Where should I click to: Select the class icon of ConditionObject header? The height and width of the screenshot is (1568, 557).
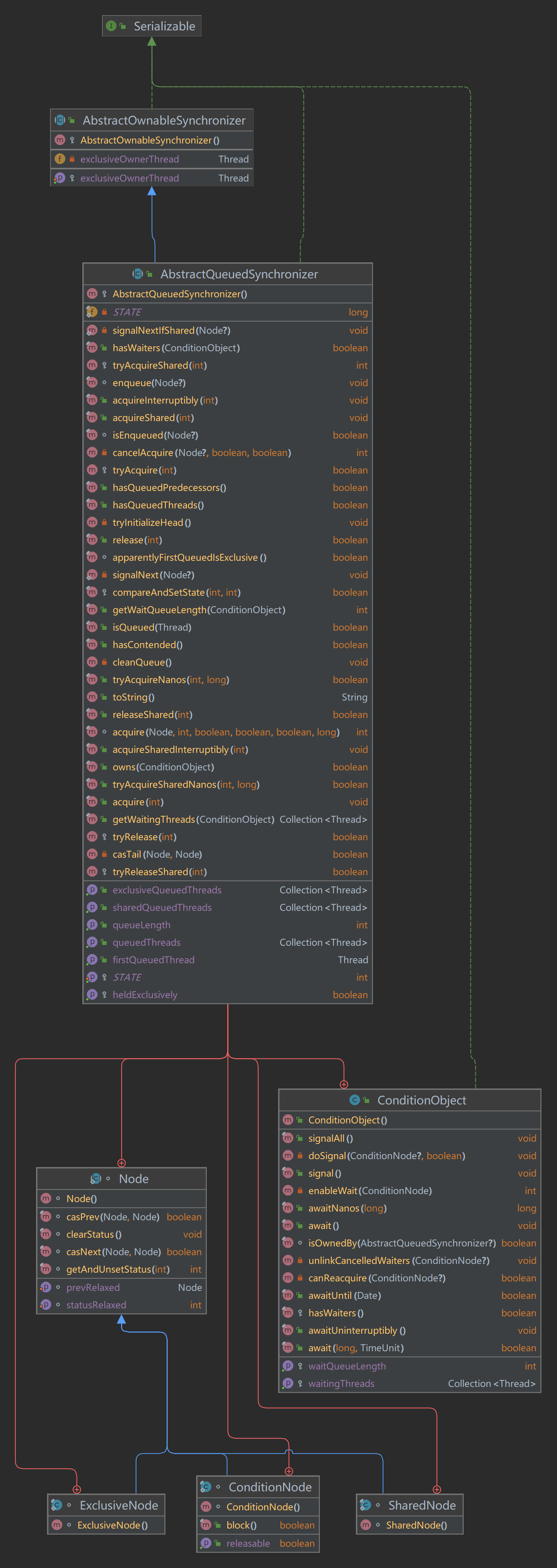[x=354, y=1100]
